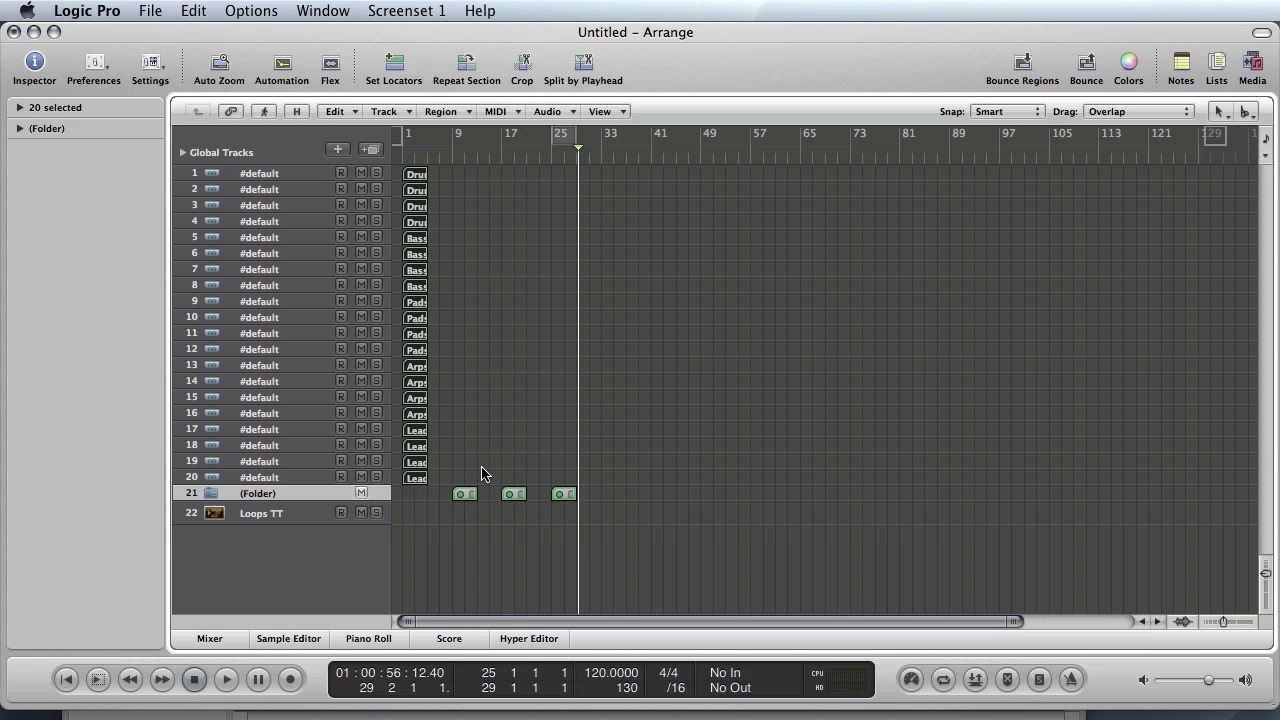Open the Score tab
Screen dimensions: 1280x720
pos(449,638)
